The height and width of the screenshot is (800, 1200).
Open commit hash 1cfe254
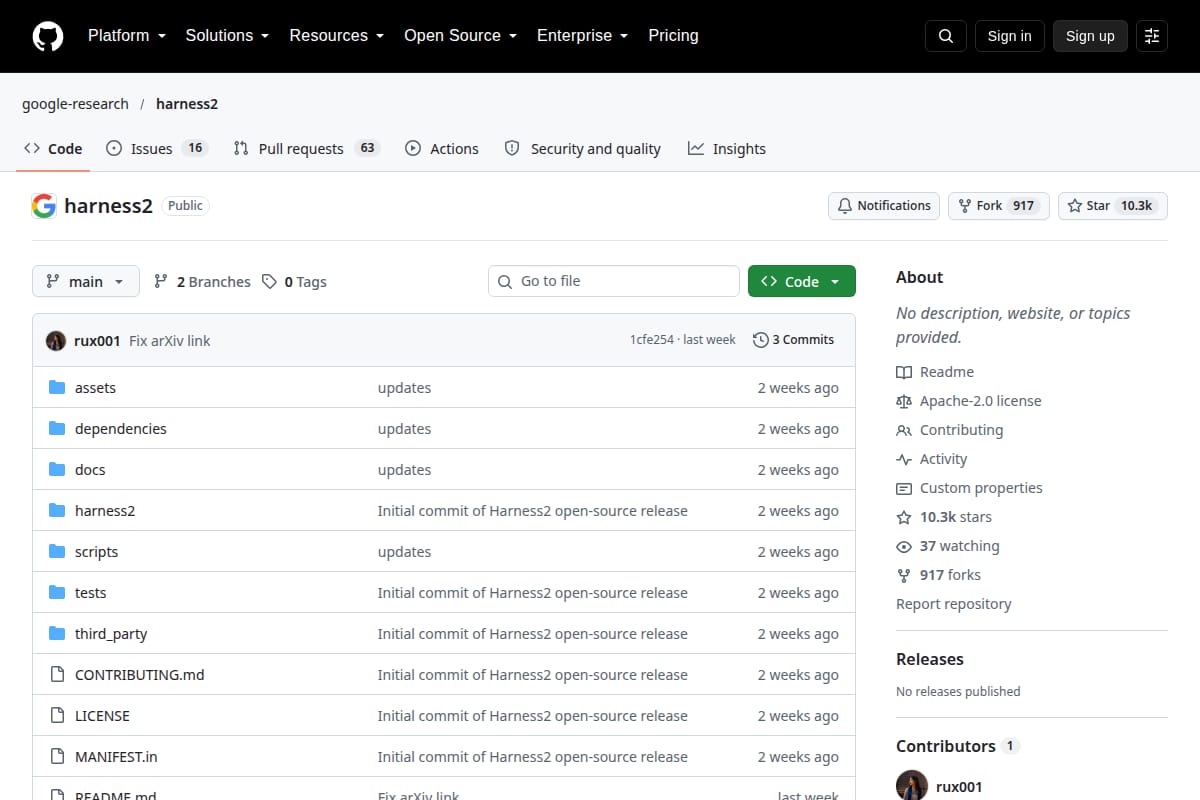[652, 340]
